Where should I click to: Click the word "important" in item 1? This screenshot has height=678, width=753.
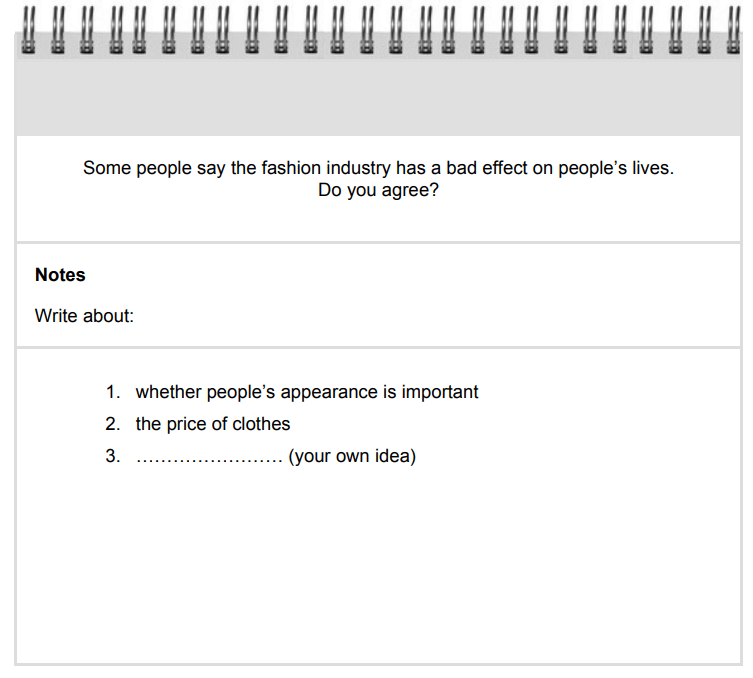coord(440,392)
